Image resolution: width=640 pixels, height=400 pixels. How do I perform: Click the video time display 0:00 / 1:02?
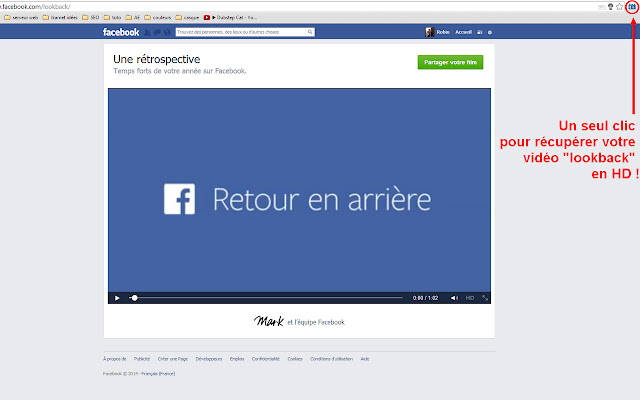(x=425, y=298)
